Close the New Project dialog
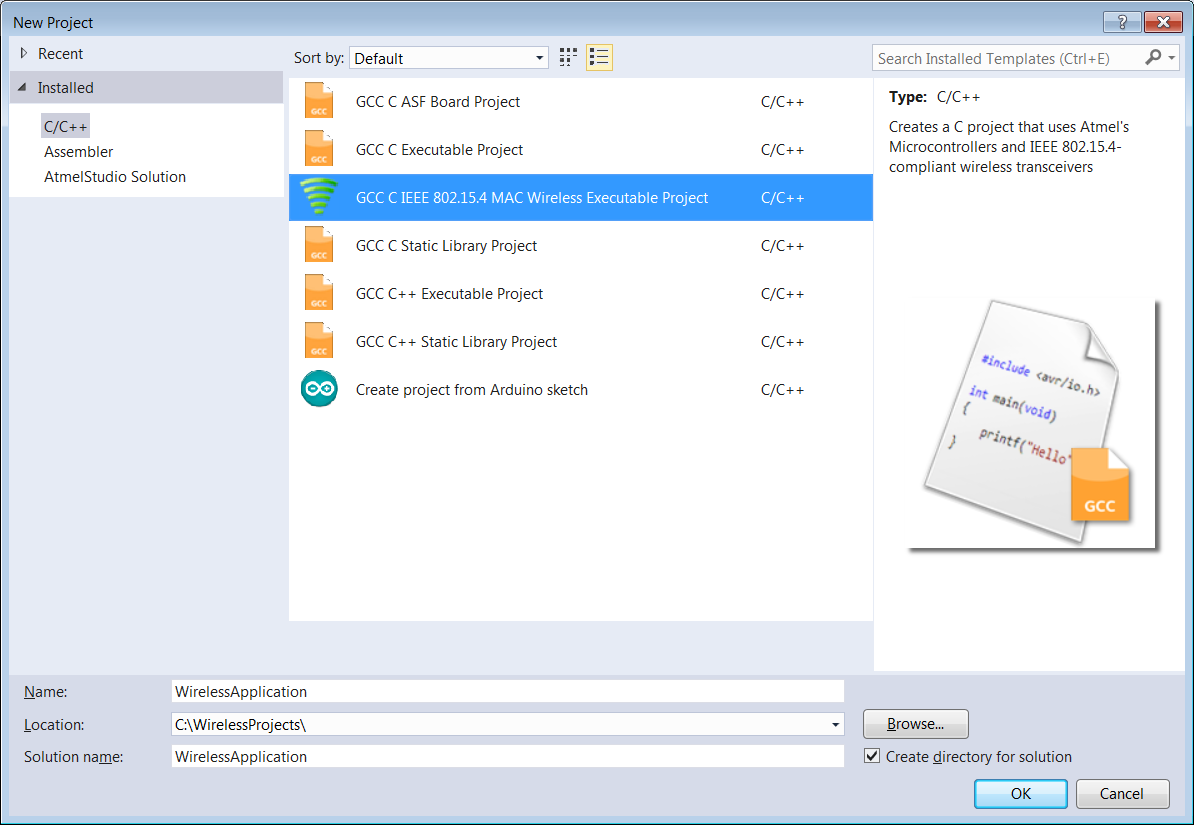 tap(1163, 22)
